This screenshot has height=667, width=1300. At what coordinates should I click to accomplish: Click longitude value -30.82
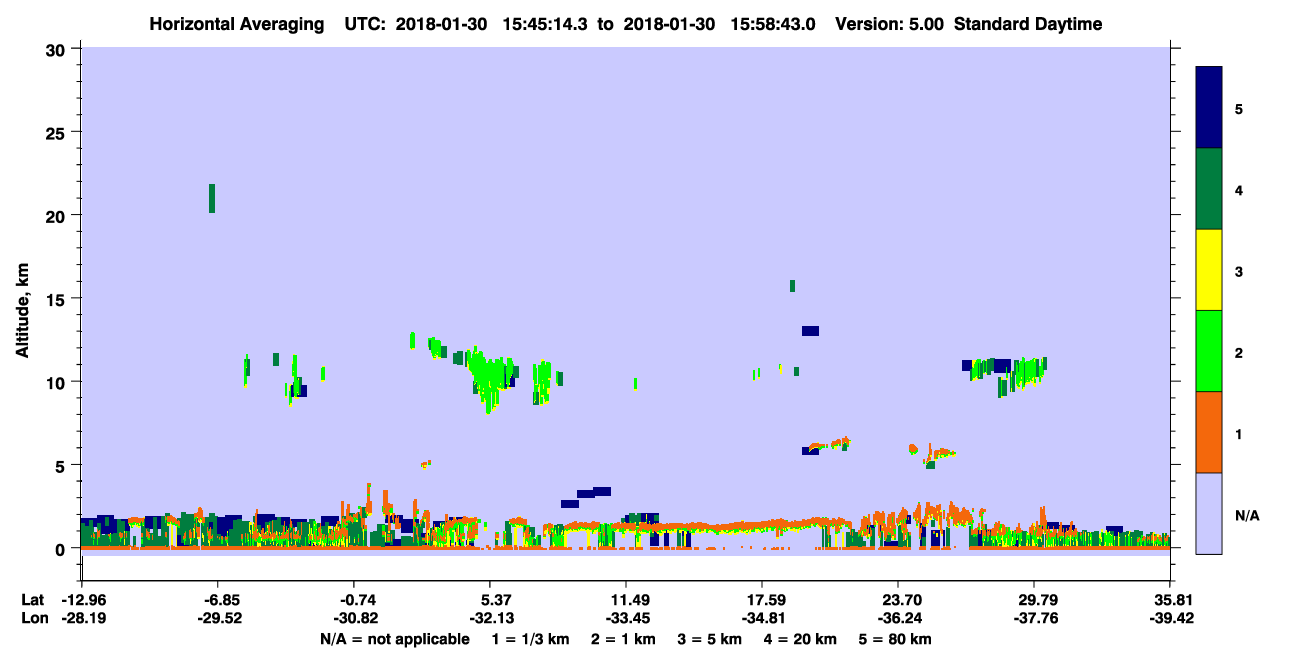(x=357, y=618)
